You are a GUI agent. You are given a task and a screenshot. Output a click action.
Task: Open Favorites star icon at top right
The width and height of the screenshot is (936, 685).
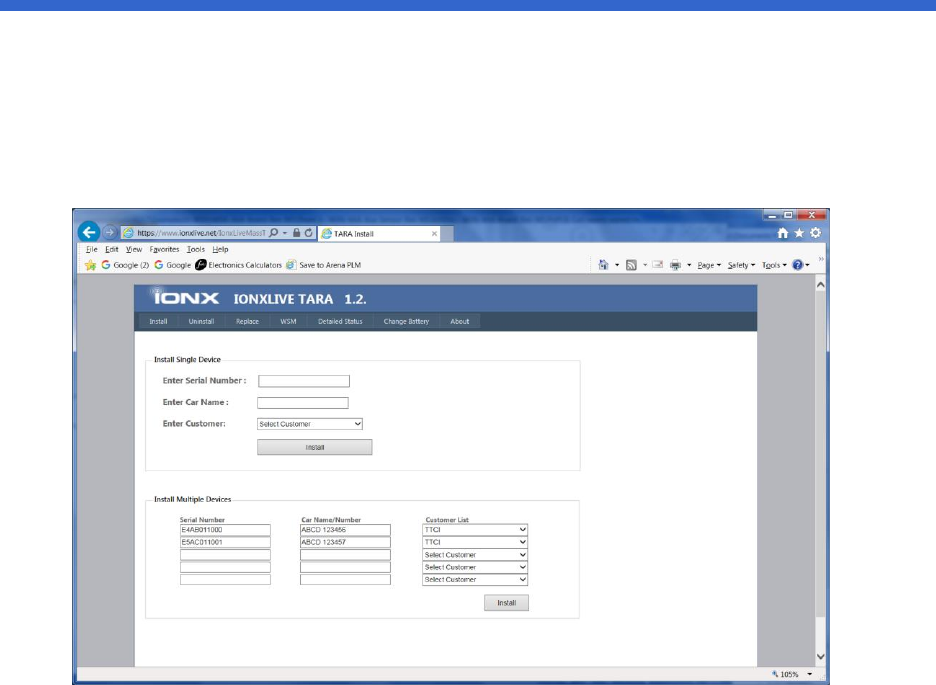coord(799,233)
